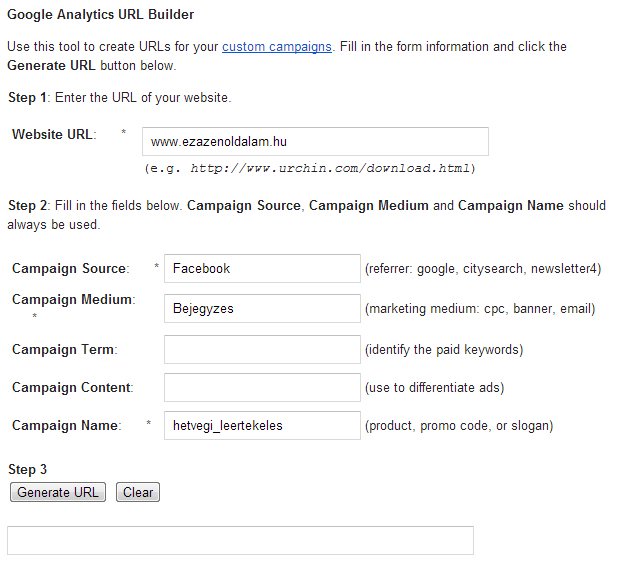Click the Campaign Source label
625x564 pixels.
(x=70, y=268)
